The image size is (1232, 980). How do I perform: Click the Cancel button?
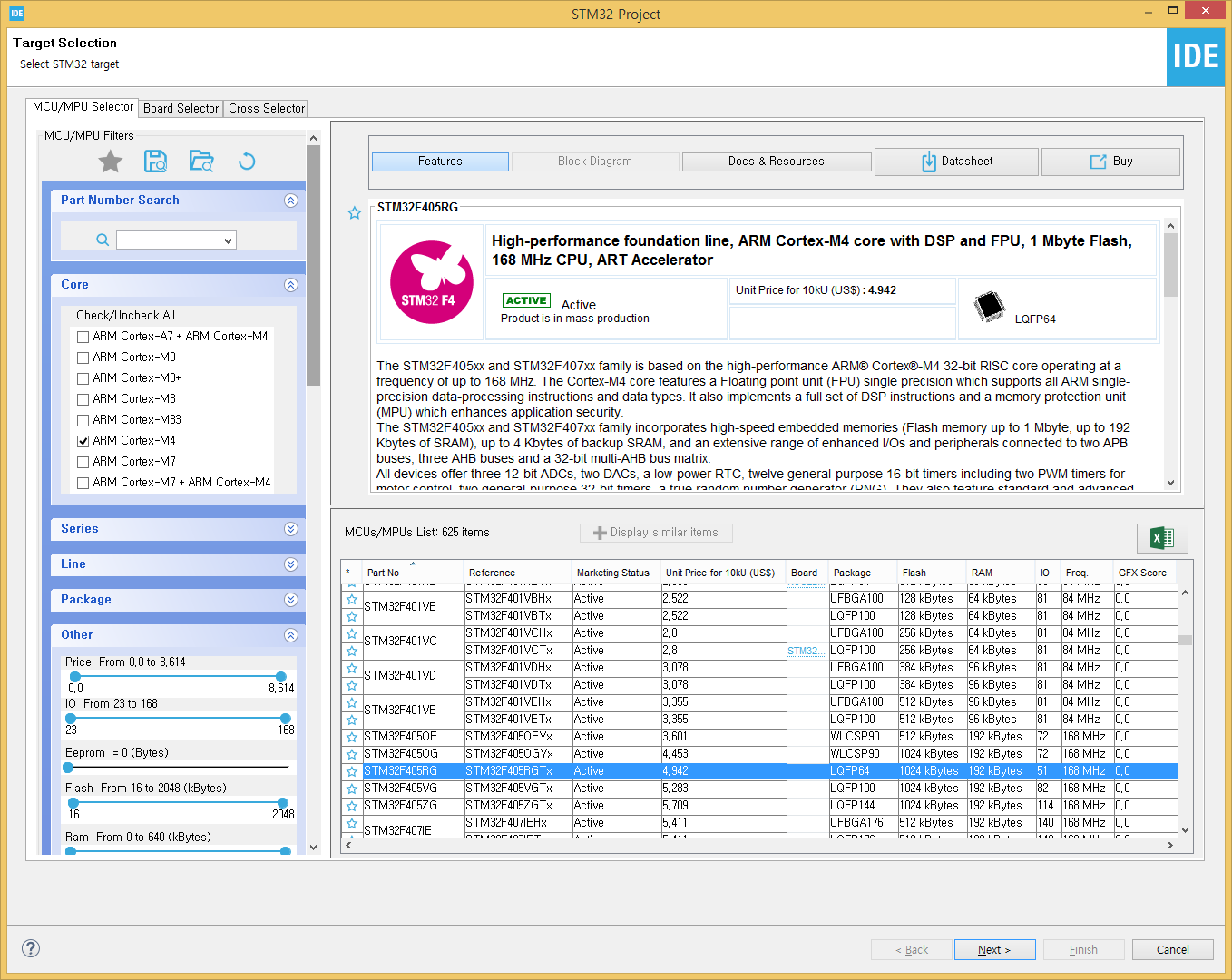[1173, 950]
